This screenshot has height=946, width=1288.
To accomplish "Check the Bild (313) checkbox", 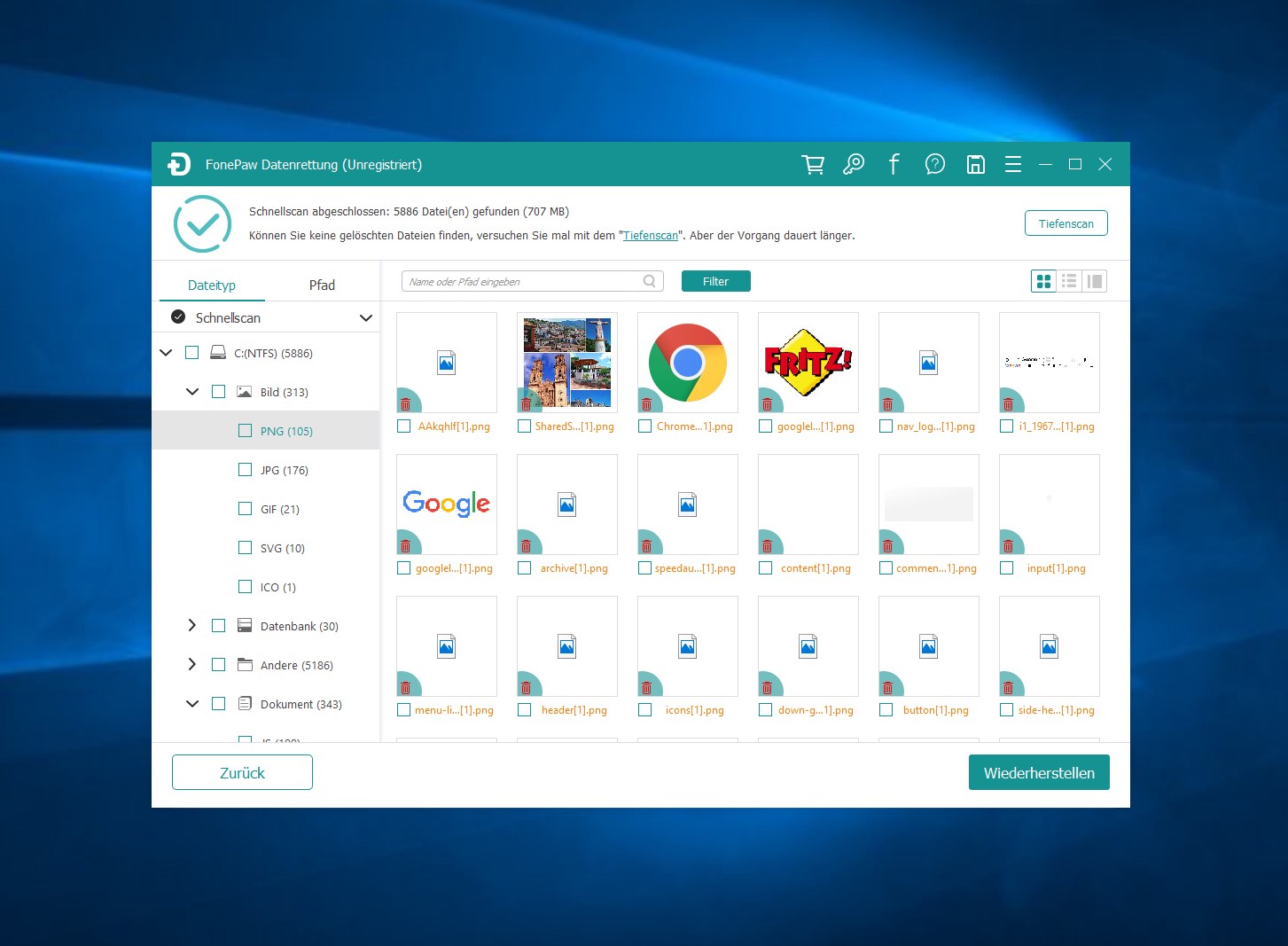I will [x=218, y=392].
